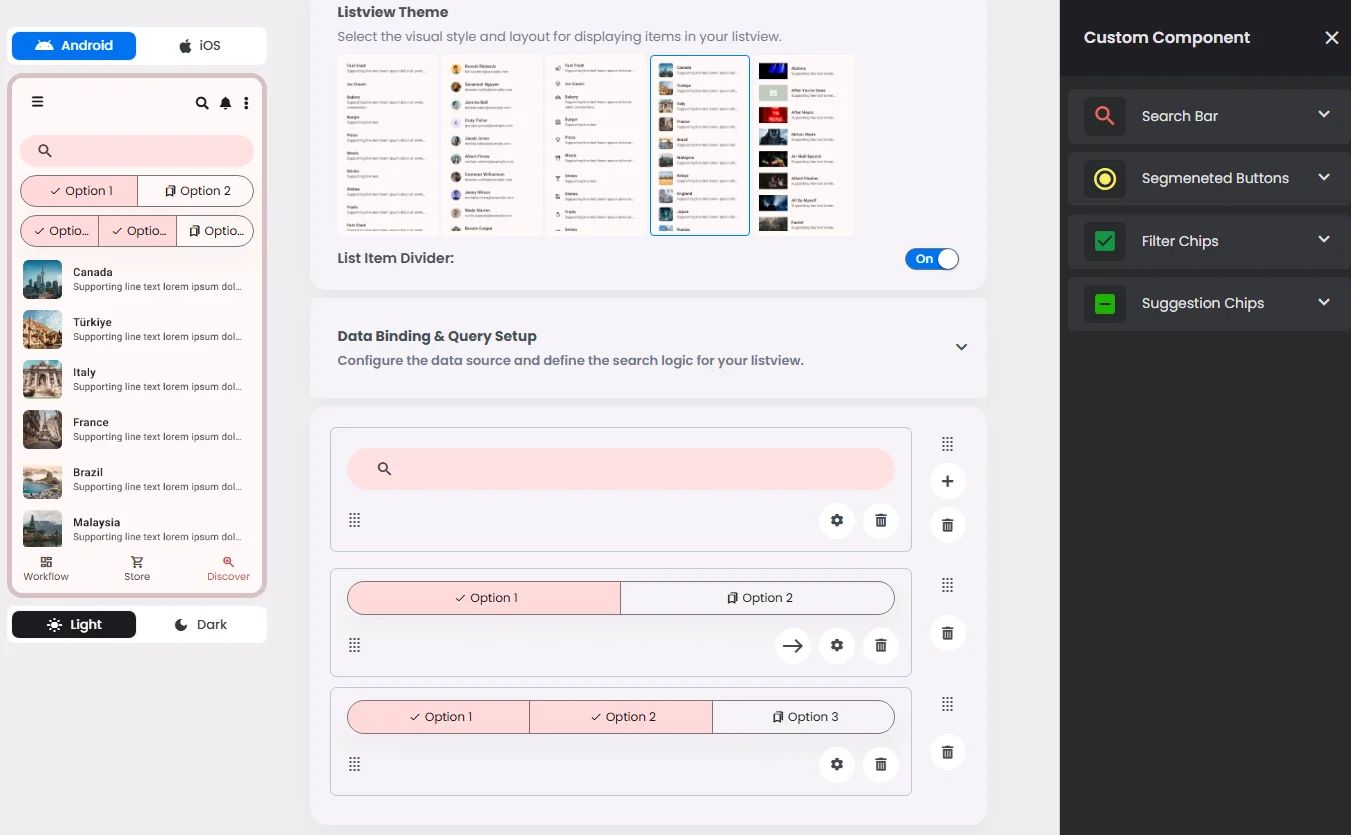
Task: Open the Store tab in phone preview
Action: [x=137, y=568]
